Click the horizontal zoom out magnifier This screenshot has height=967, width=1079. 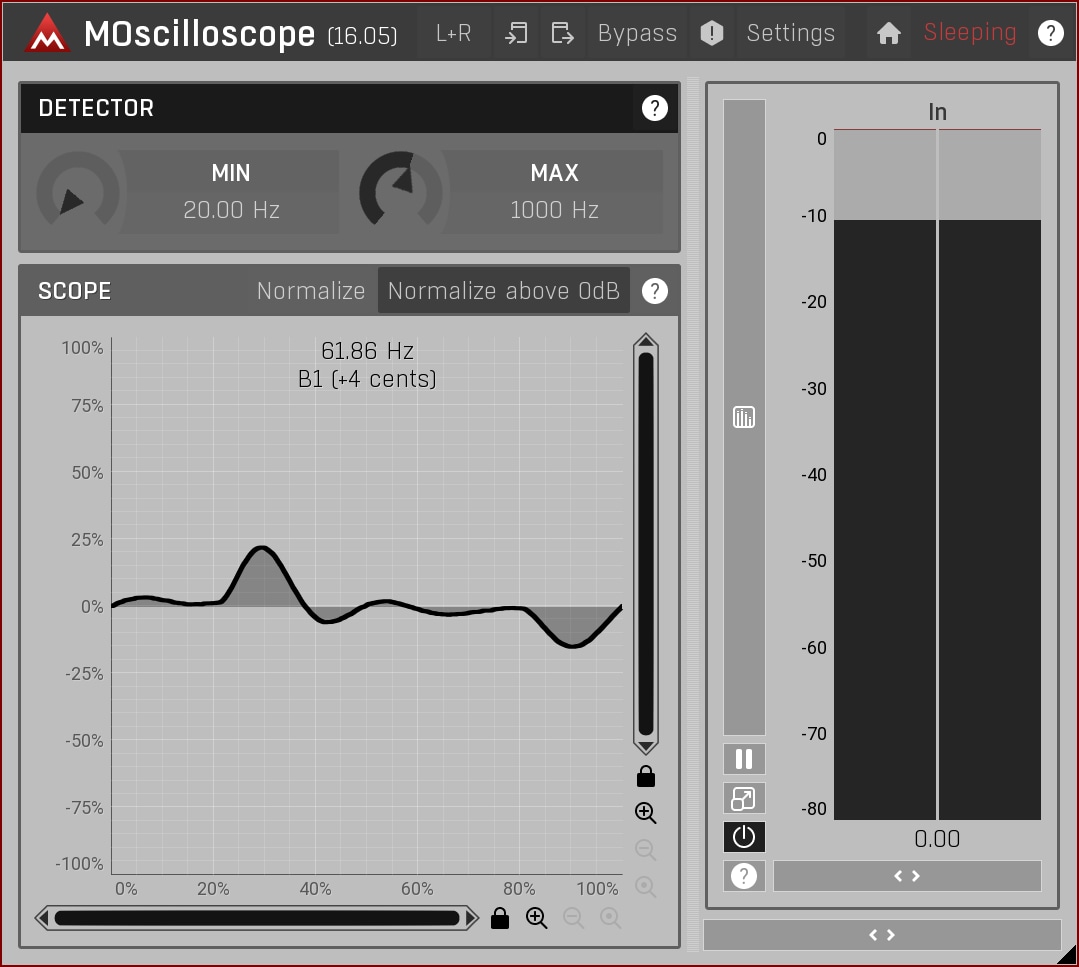point(573,917)
